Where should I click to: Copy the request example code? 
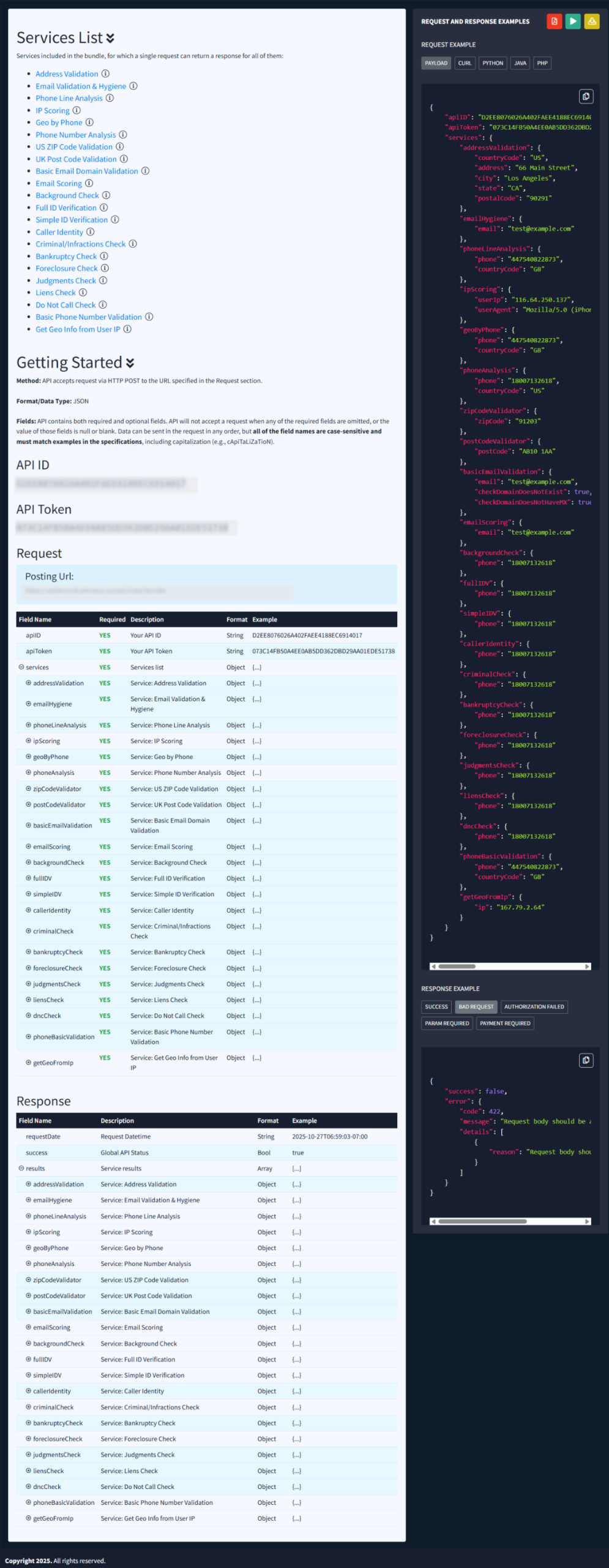coord(586,97)
